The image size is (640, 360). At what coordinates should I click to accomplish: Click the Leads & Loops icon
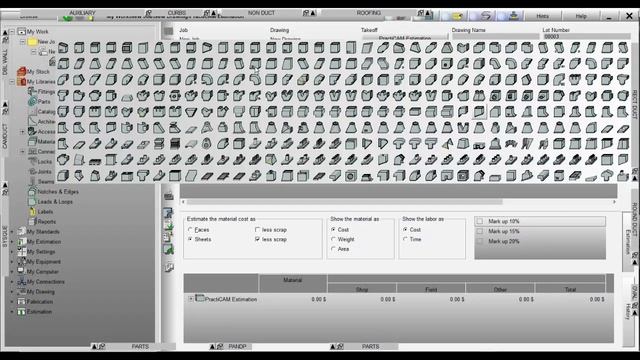pyautogui.click(x=32, y=202)
